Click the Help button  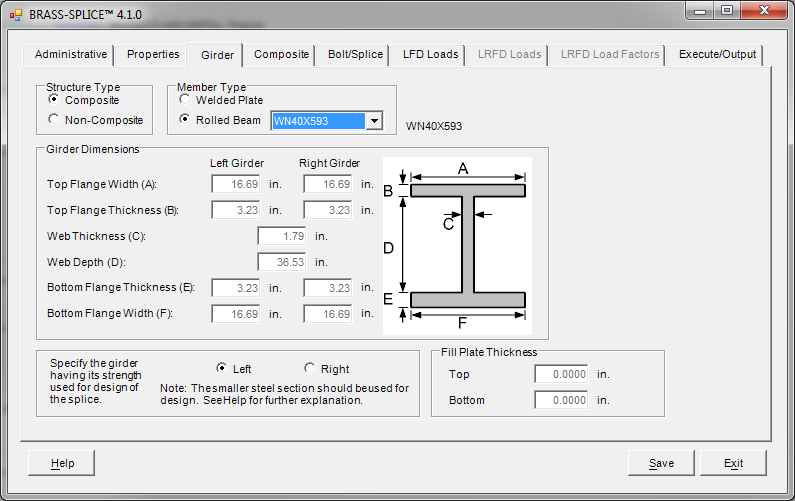(61, 463)
